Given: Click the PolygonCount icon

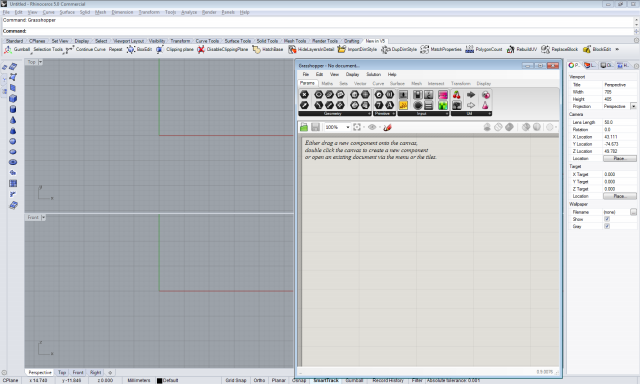Looking at the screenshot, I should [469, 49].
